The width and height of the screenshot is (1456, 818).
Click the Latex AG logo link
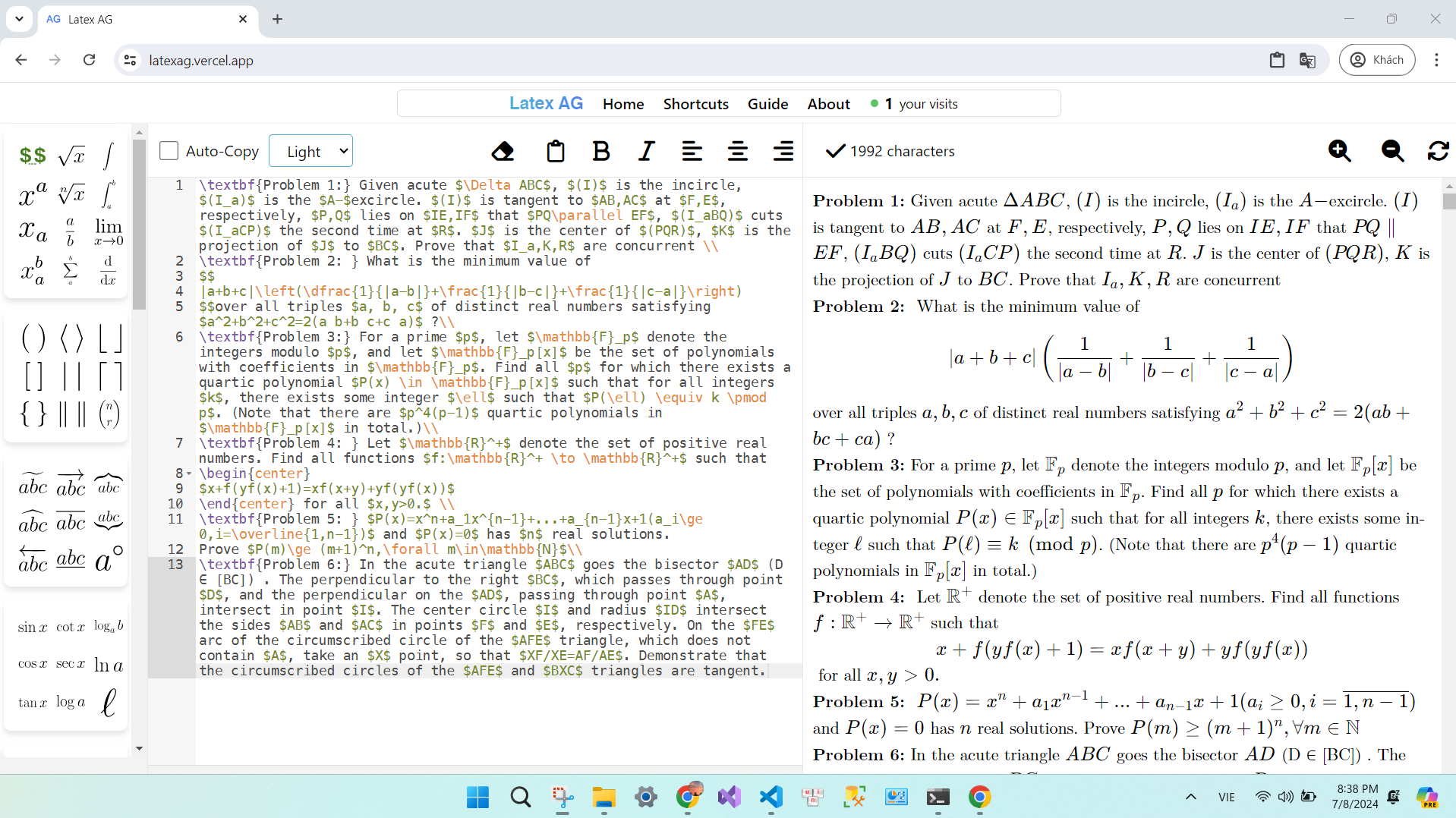pyautogui.click(x=546, y=103)
